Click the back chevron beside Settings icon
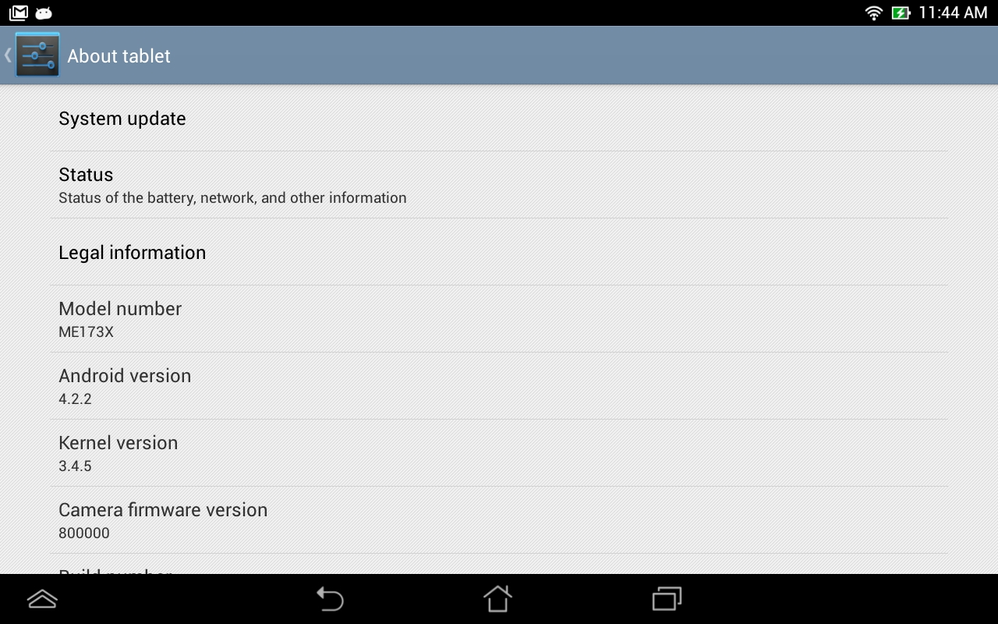Screen dimensions: 998x624 coord(8,55)
